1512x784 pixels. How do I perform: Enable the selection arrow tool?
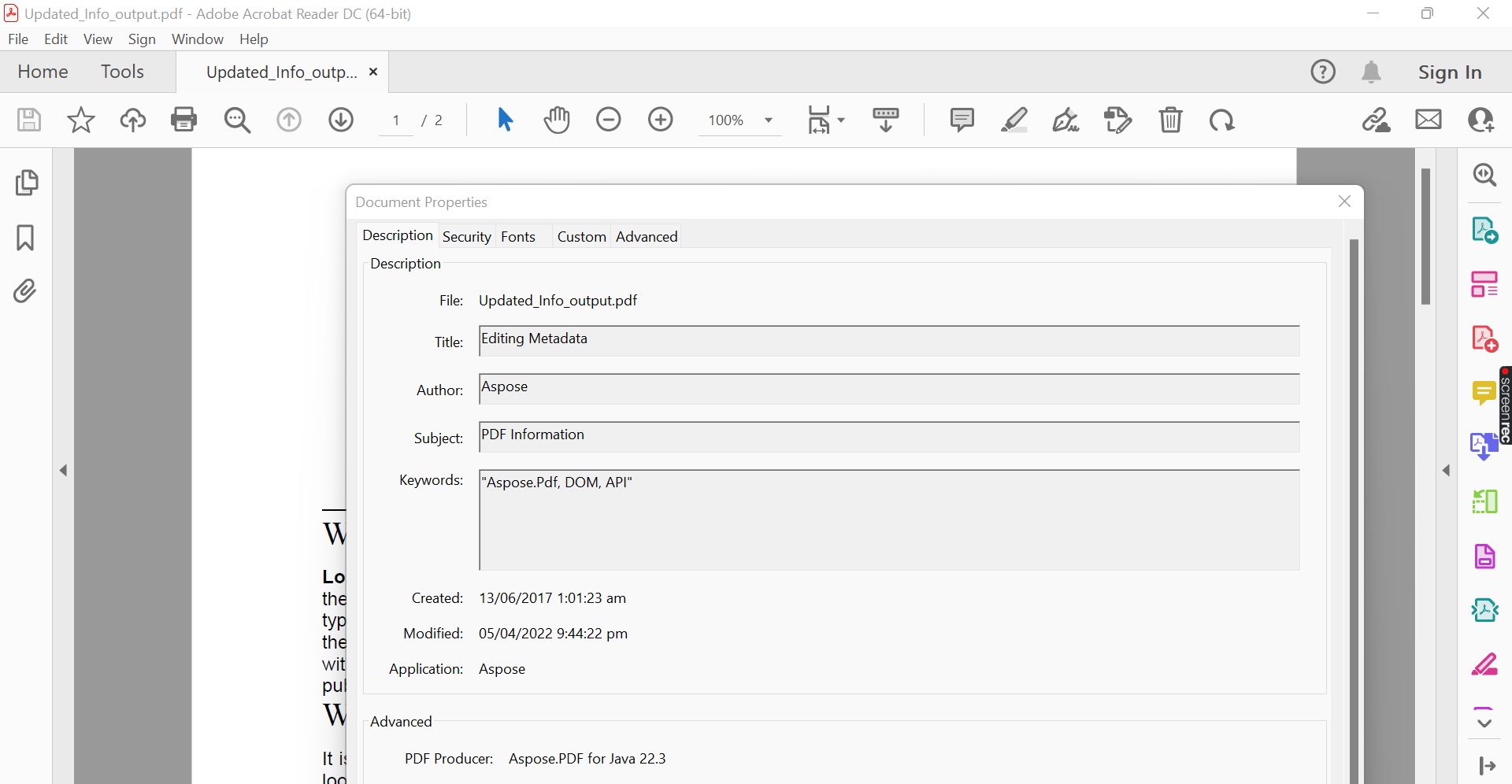(x=505, y=120)
